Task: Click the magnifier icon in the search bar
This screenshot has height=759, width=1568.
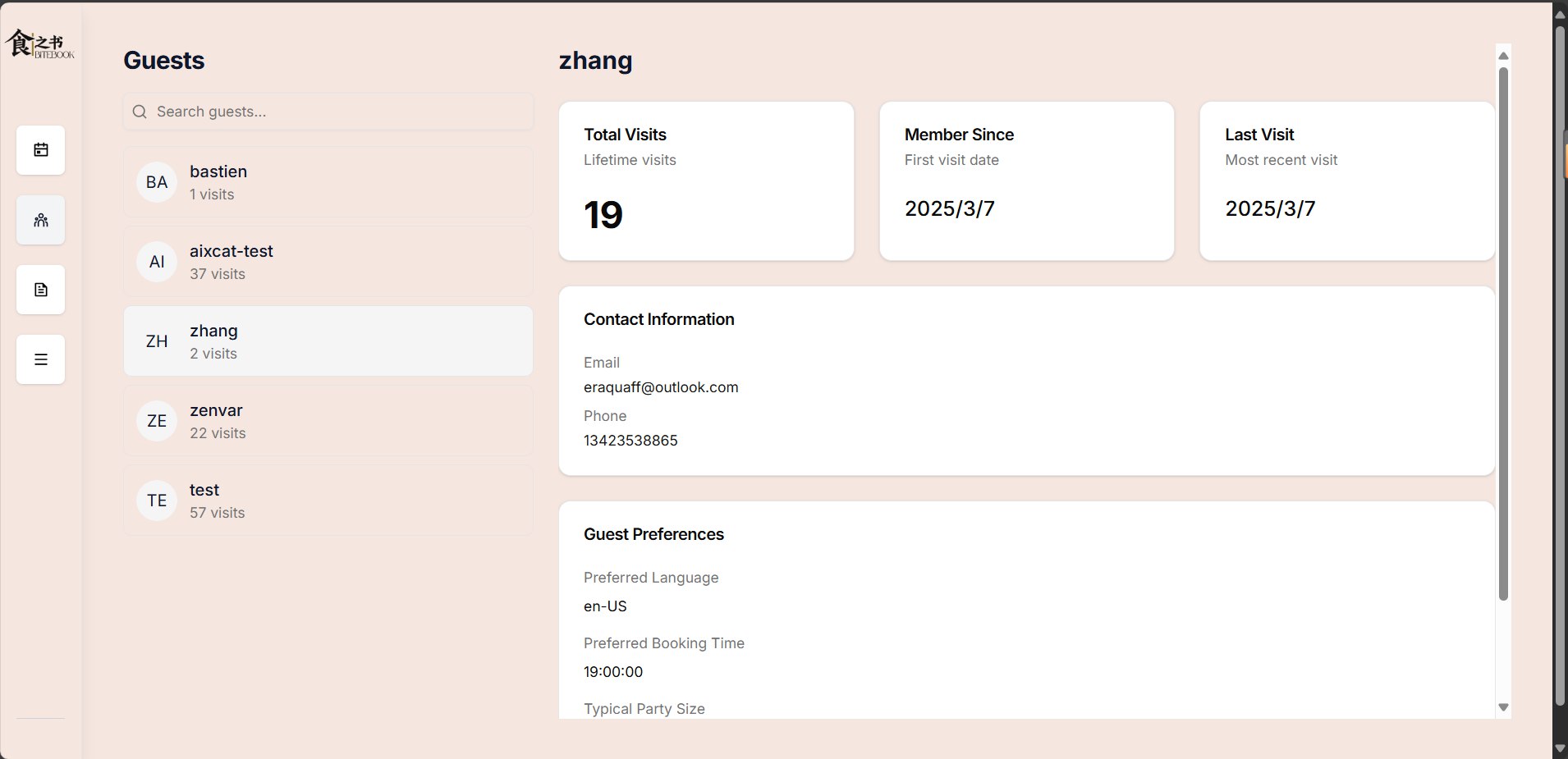Action: pyautogui.click(x=140, y=112)
